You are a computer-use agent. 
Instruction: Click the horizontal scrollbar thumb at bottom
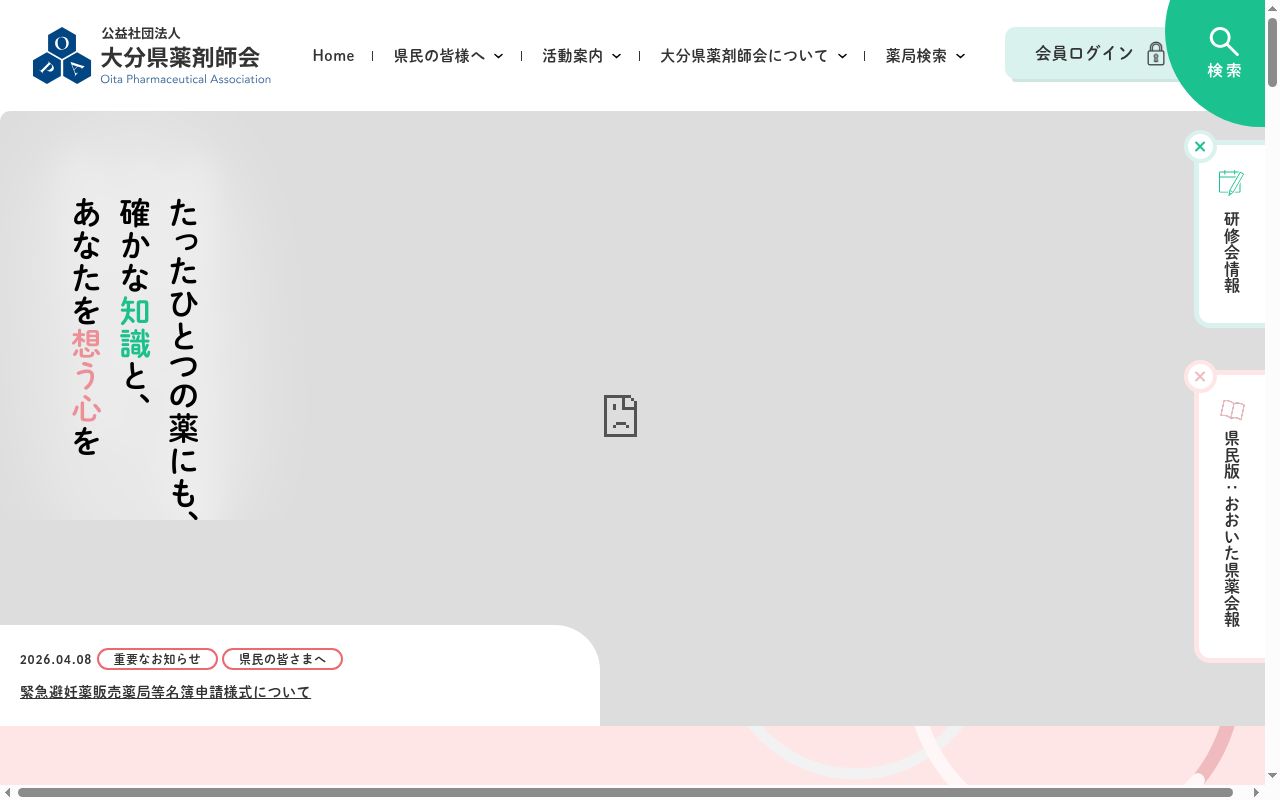tap(625, 792)
